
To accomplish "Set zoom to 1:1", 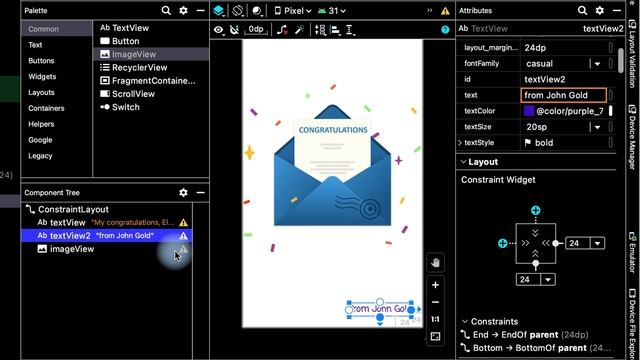I will coord(436,320).
